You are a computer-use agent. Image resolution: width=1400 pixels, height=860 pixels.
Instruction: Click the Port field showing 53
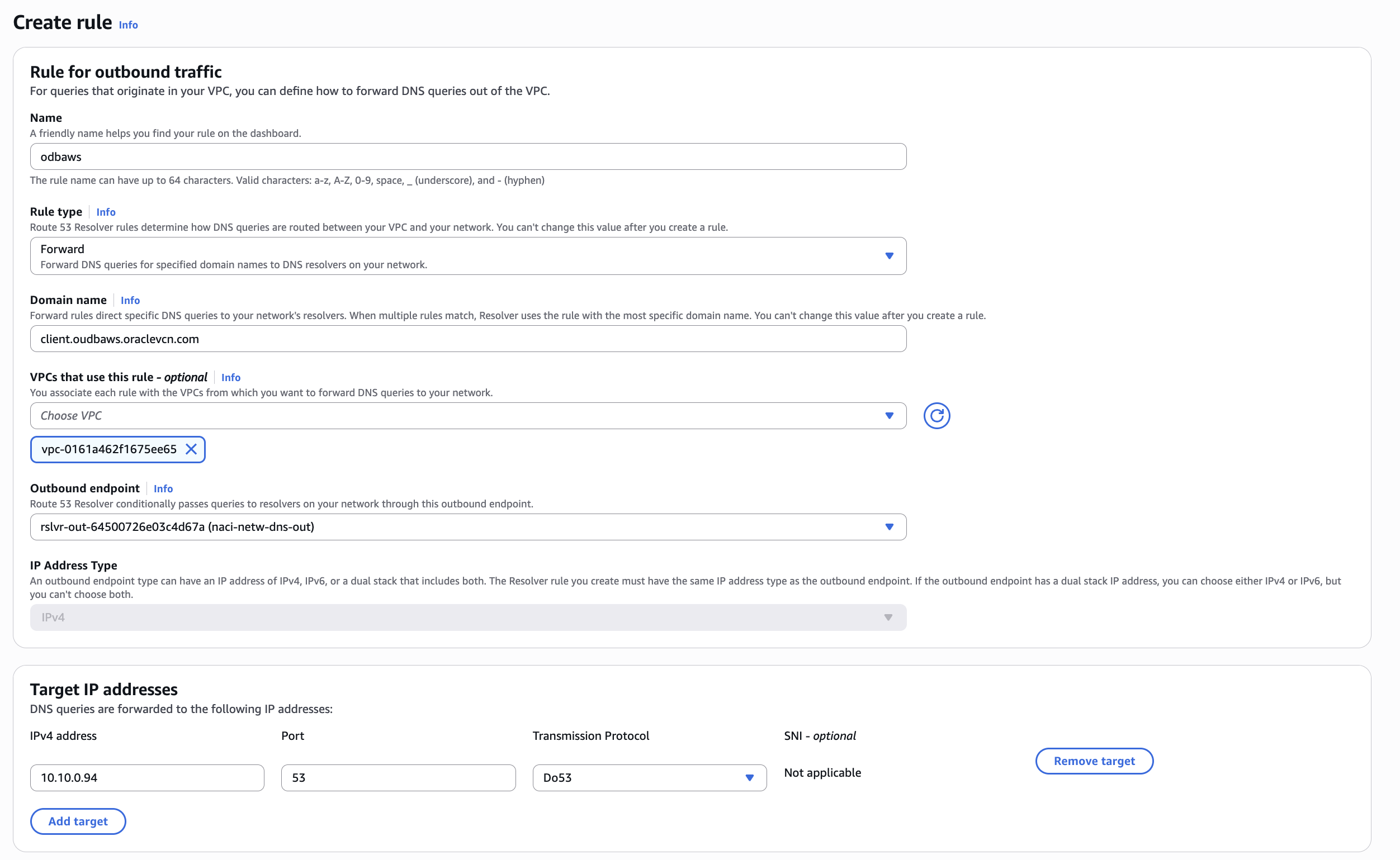(x=398, y=777)
